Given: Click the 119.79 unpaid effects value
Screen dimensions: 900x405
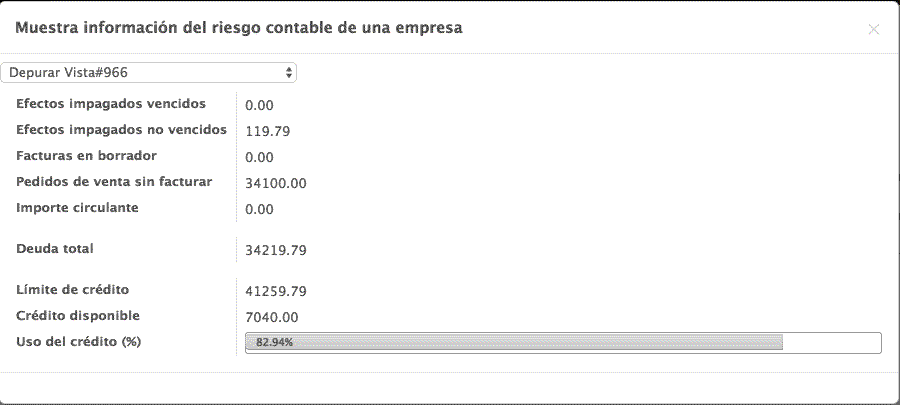Looking at the screenshot, I should 260,131.
